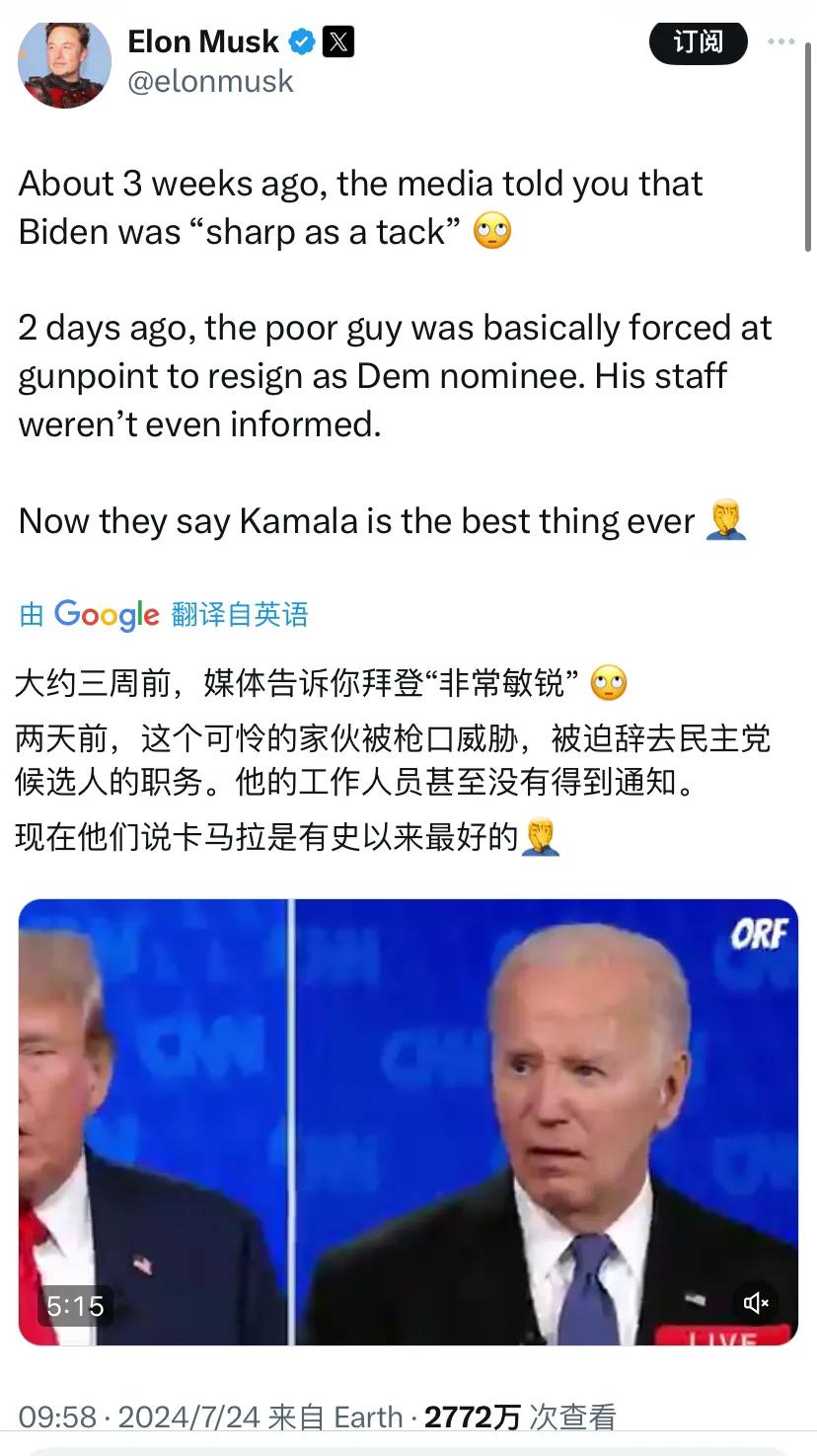The image size is (817, 1456).
Task: Play the Biden debate video
Action: (x=408, y=1122)
